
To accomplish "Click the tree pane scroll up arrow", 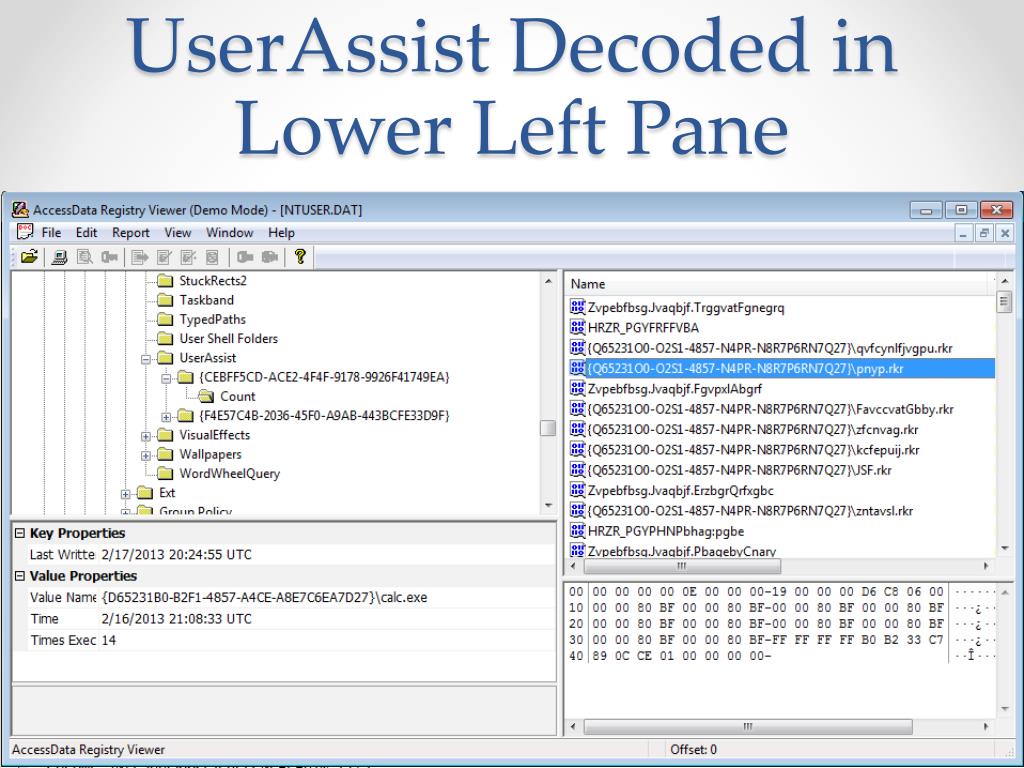I will pyautogui.click(x=548, y=281).
